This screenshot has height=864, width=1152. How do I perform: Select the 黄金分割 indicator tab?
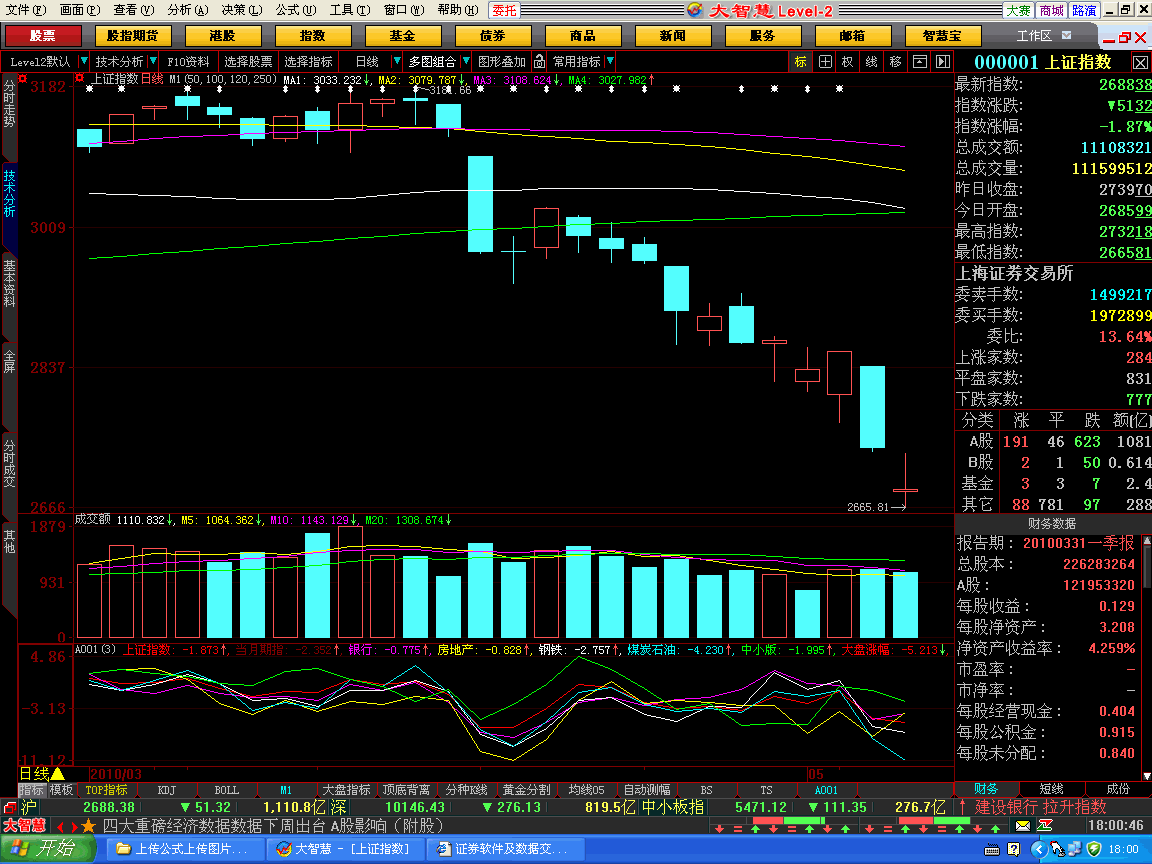(526, 790)
